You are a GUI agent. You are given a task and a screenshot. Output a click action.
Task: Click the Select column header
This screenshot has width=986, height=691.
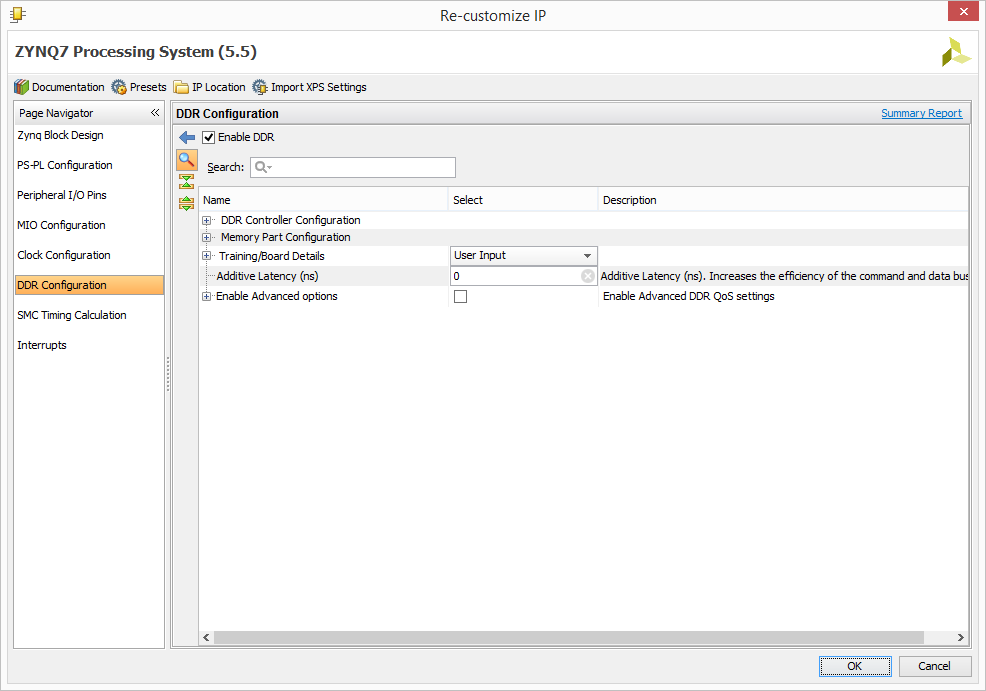[x=523, y=200]
